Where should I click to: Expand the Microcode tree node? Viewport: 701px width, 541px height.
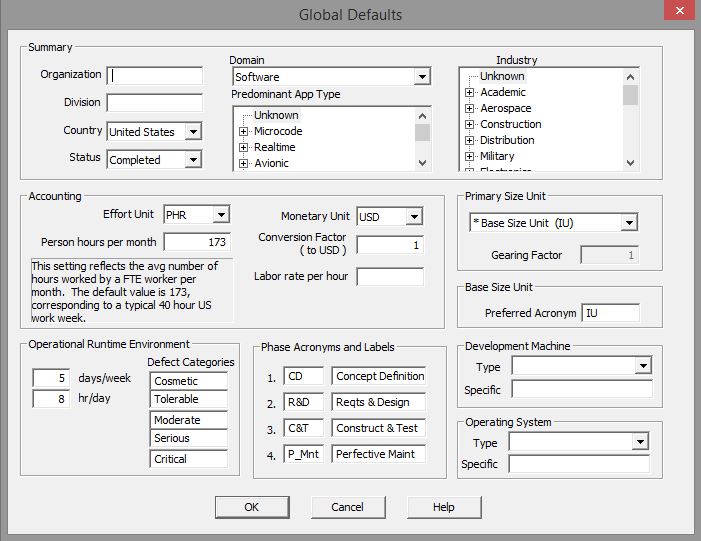pos(243,131)
